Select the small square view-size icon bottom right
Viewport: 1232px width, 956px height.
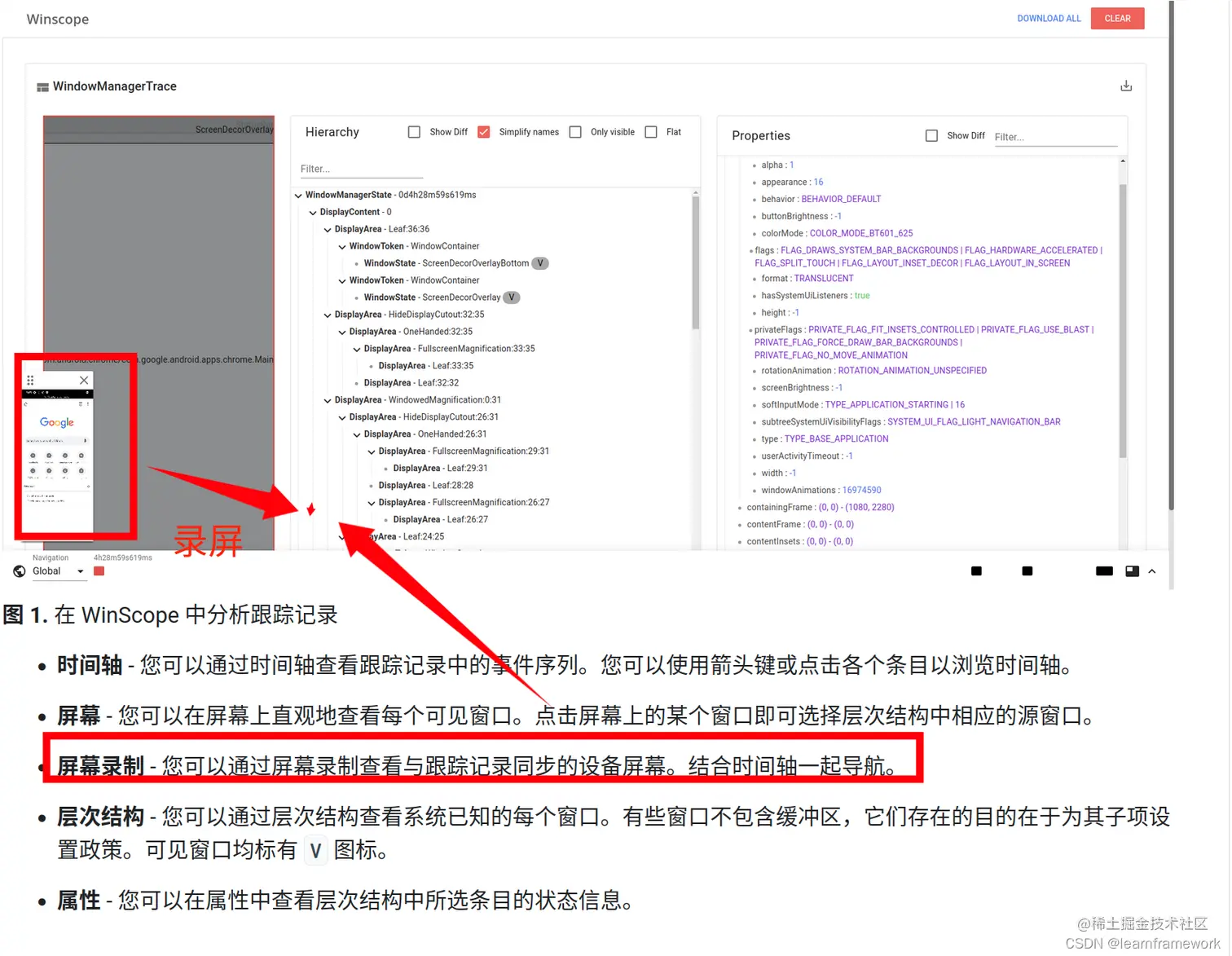pyautogui.click(x=975, y=571)
